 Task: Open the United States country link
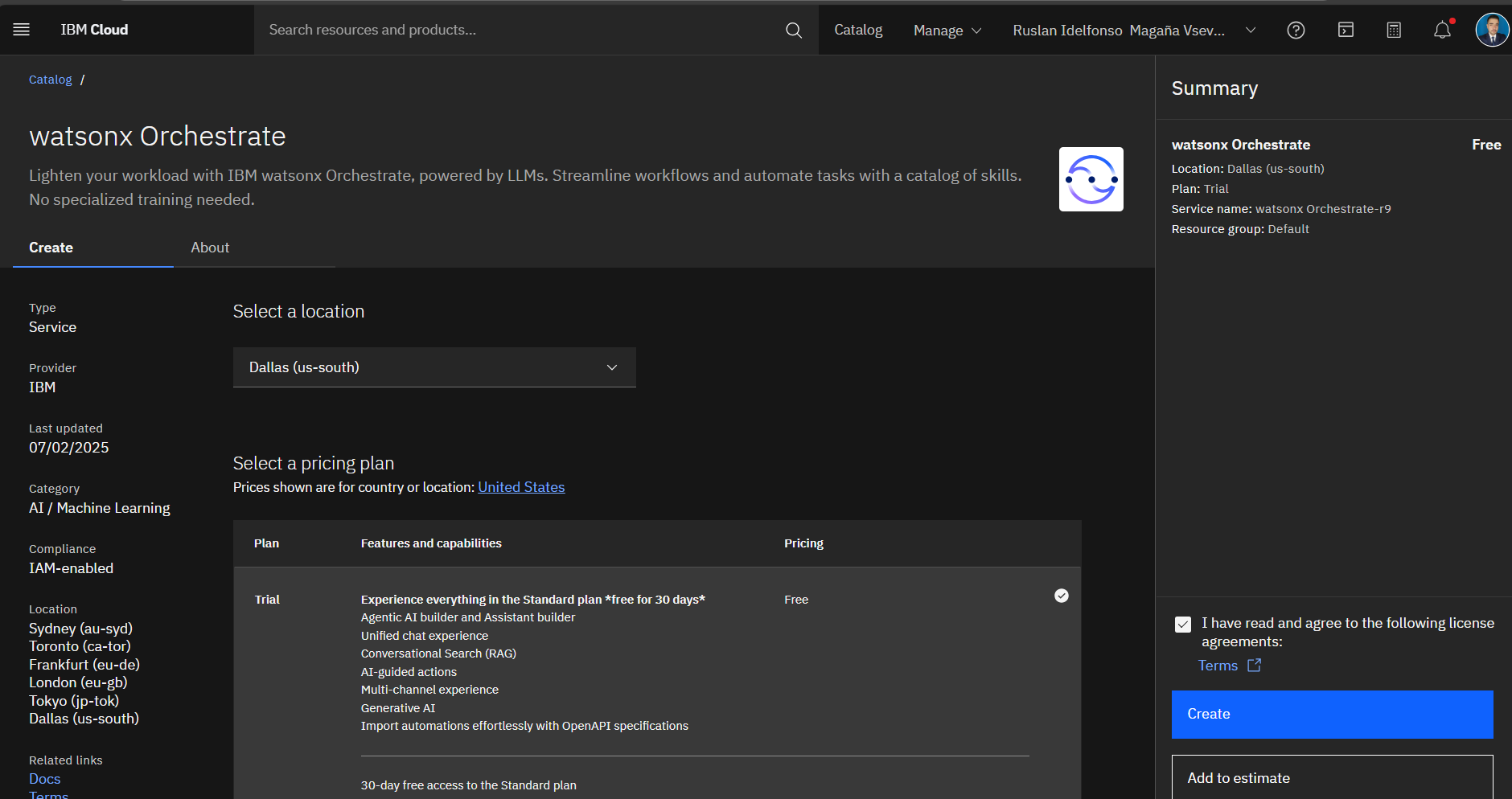521,487
